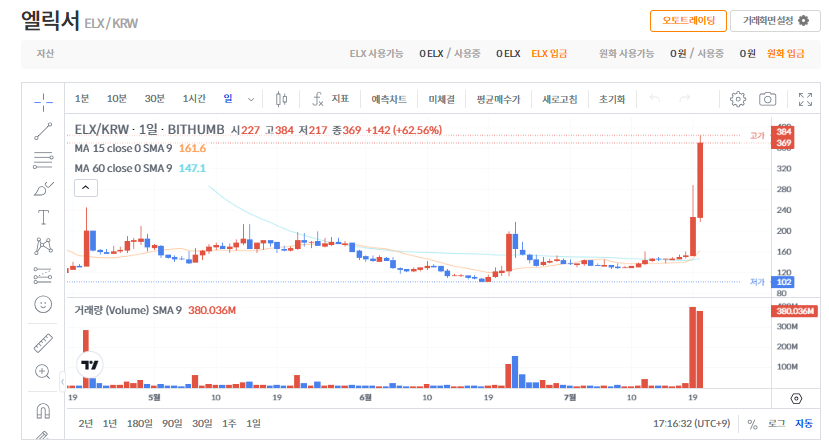Screen dimensions: 829x444
Task: Select the 1분 interval
Action: click(x=82, y=99)
